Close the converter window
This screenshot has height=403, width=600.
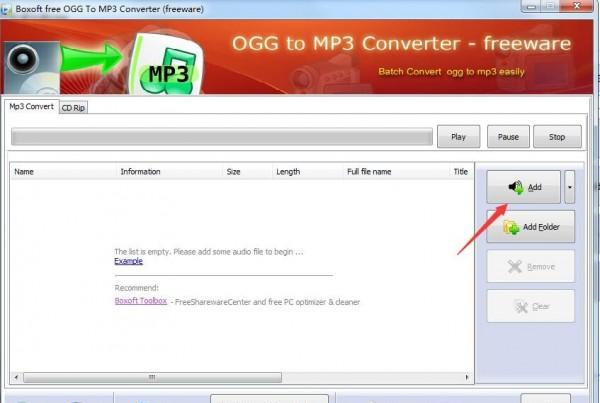pos(577,6)
